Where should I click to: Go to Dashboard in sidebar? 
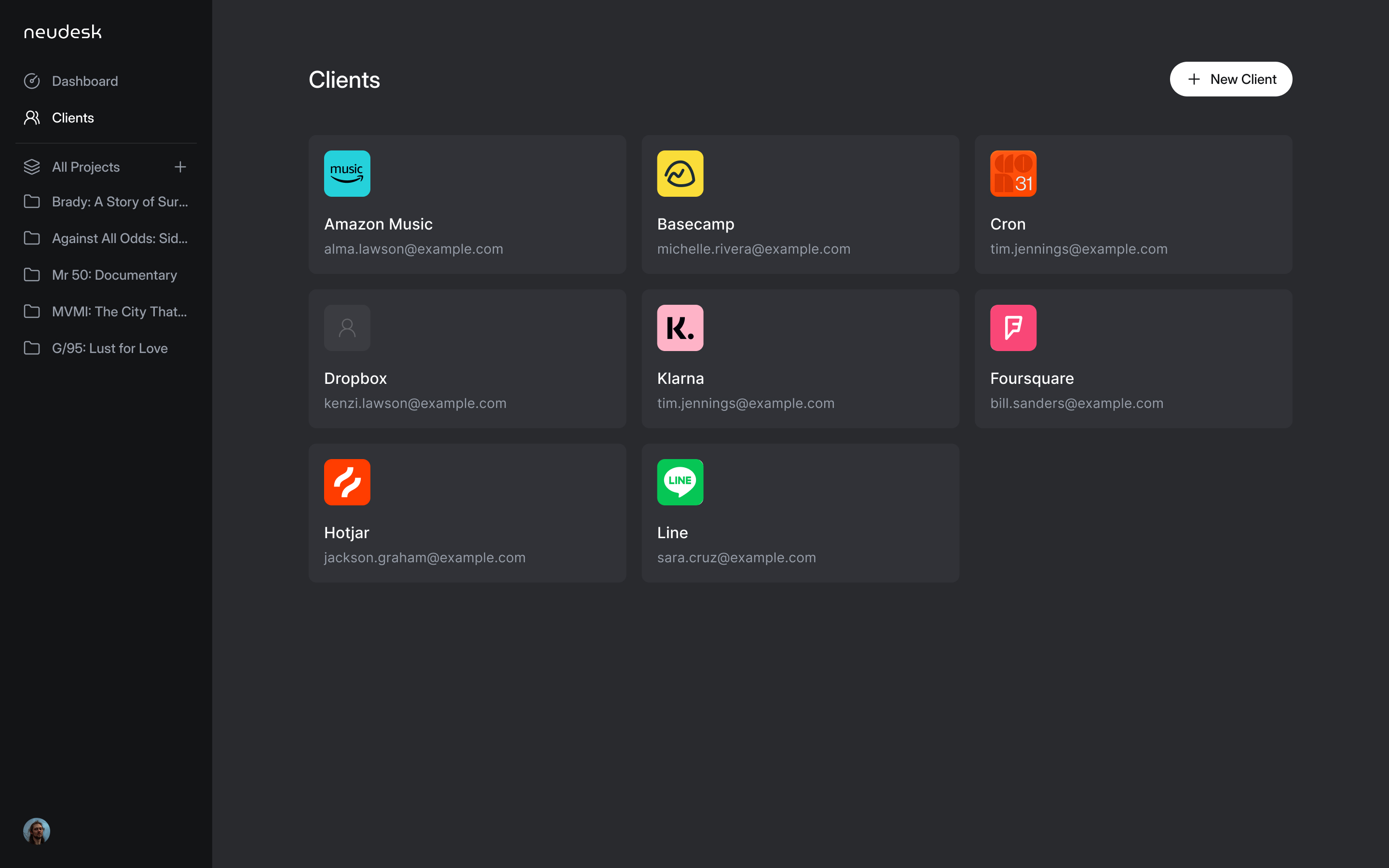click(x=85, y=81)
